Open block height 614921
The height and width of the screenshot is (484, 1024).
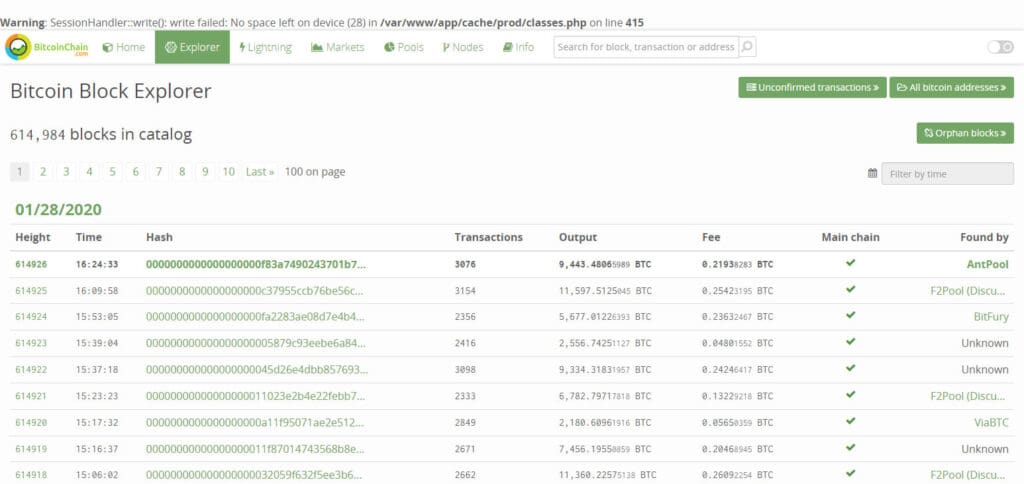(x=31, y=396)
